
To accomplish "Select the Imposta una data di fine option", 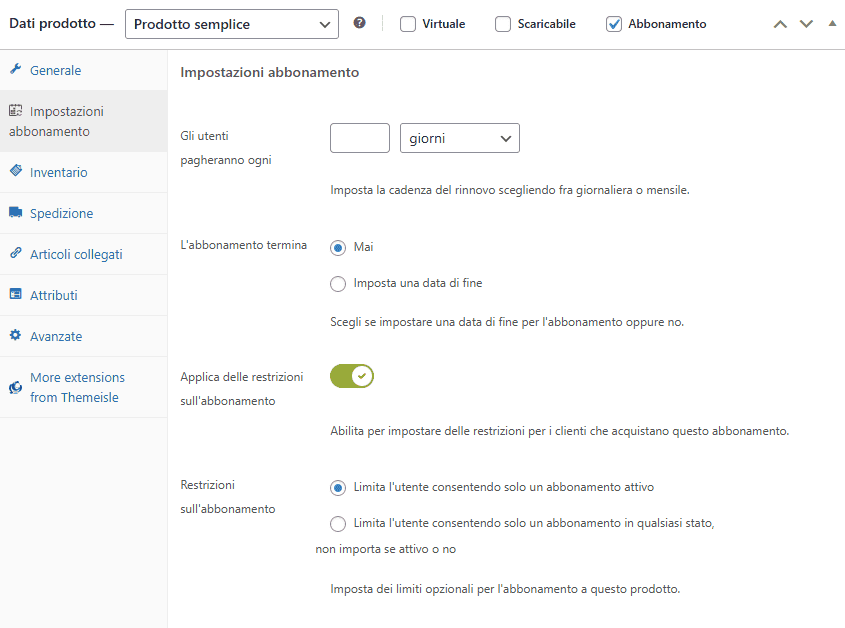I will [338, 283].
